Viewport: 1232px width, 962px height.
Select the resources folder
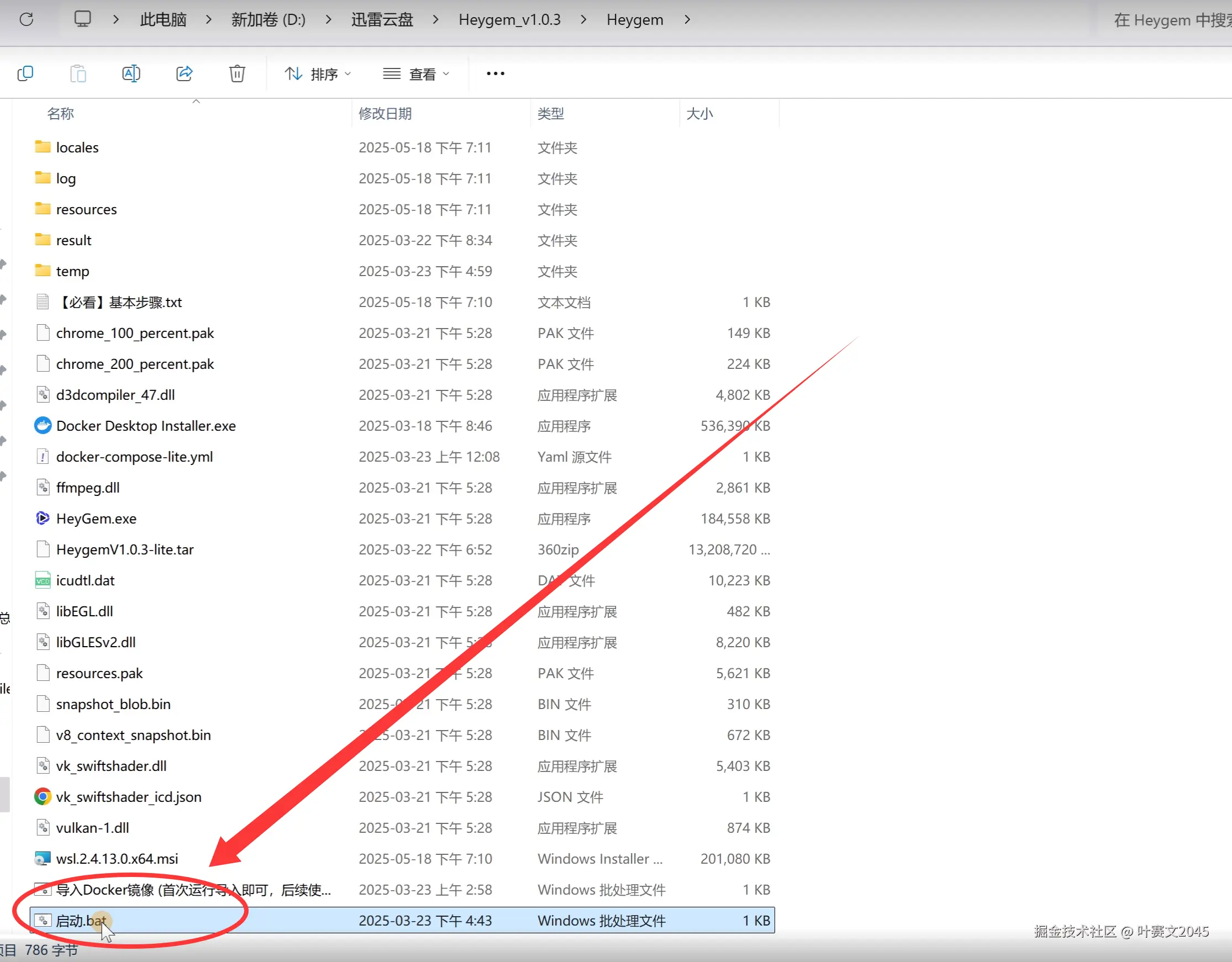click(86, 209)
